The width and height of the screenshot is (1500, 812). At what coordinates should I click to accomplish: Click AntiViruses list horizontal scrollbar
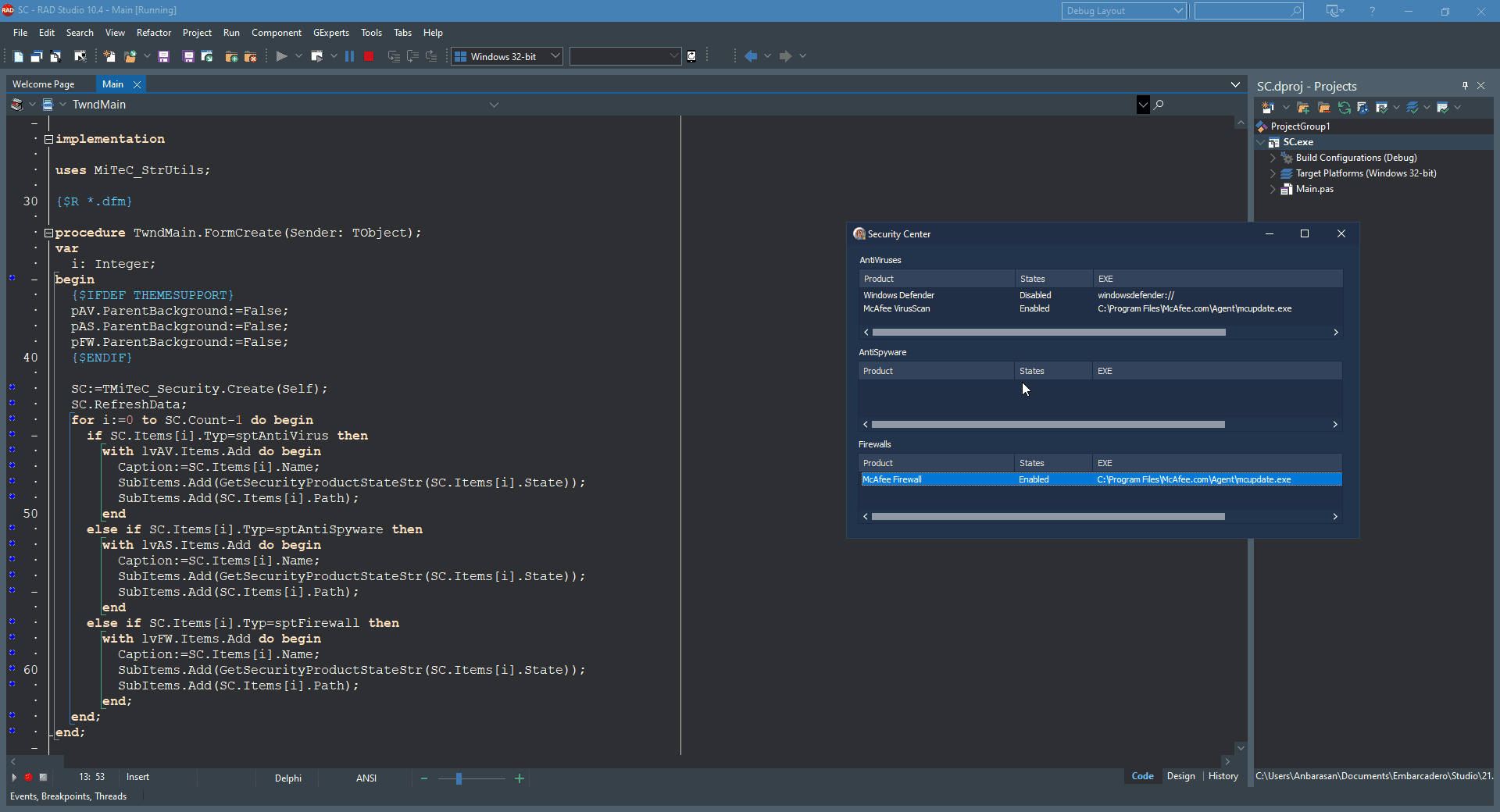pyautogui.click(x=1048, y=333)
